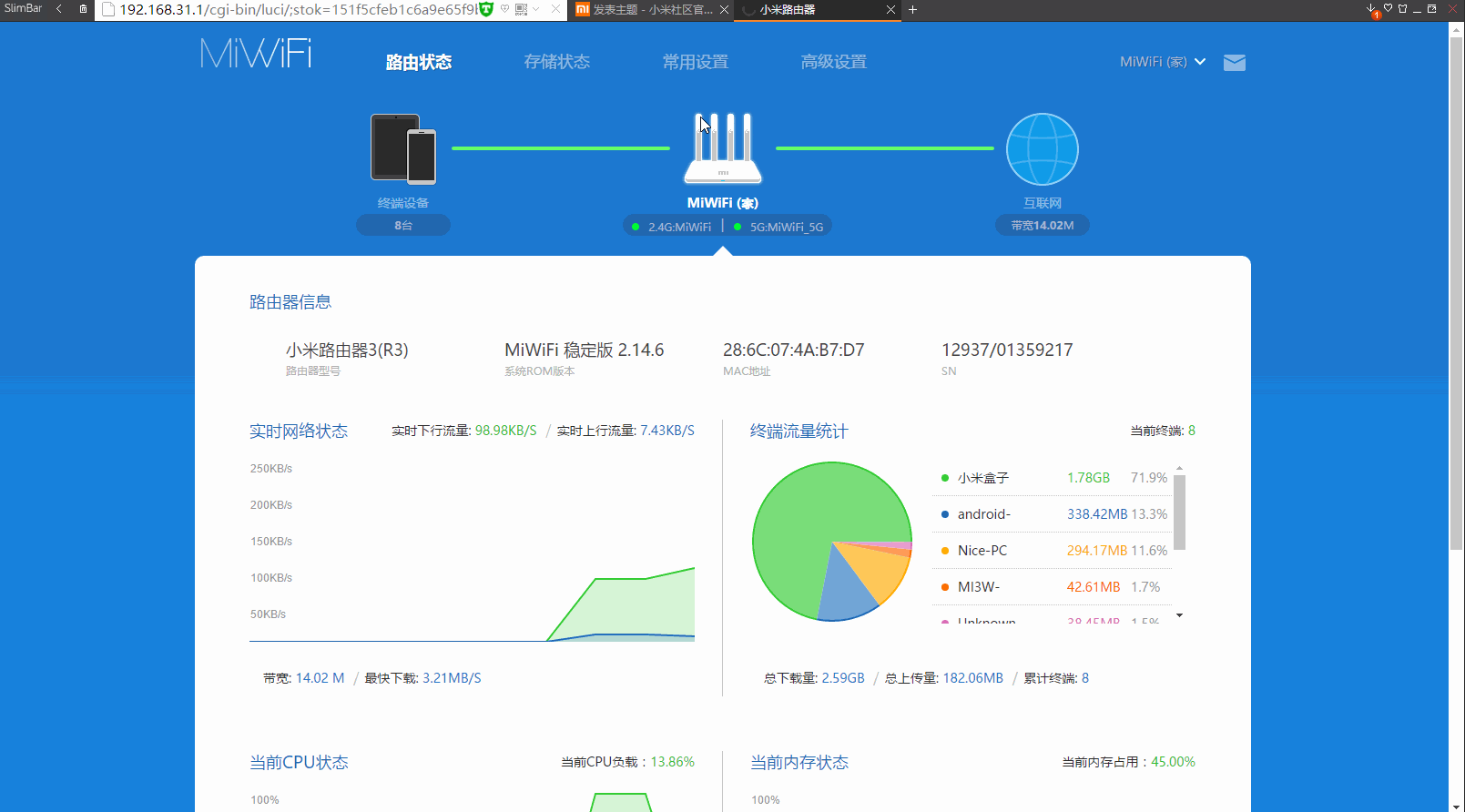Screen dimensions: 1465x812
Task: Select the MI3W- device row
Action: pos(1052,587)
